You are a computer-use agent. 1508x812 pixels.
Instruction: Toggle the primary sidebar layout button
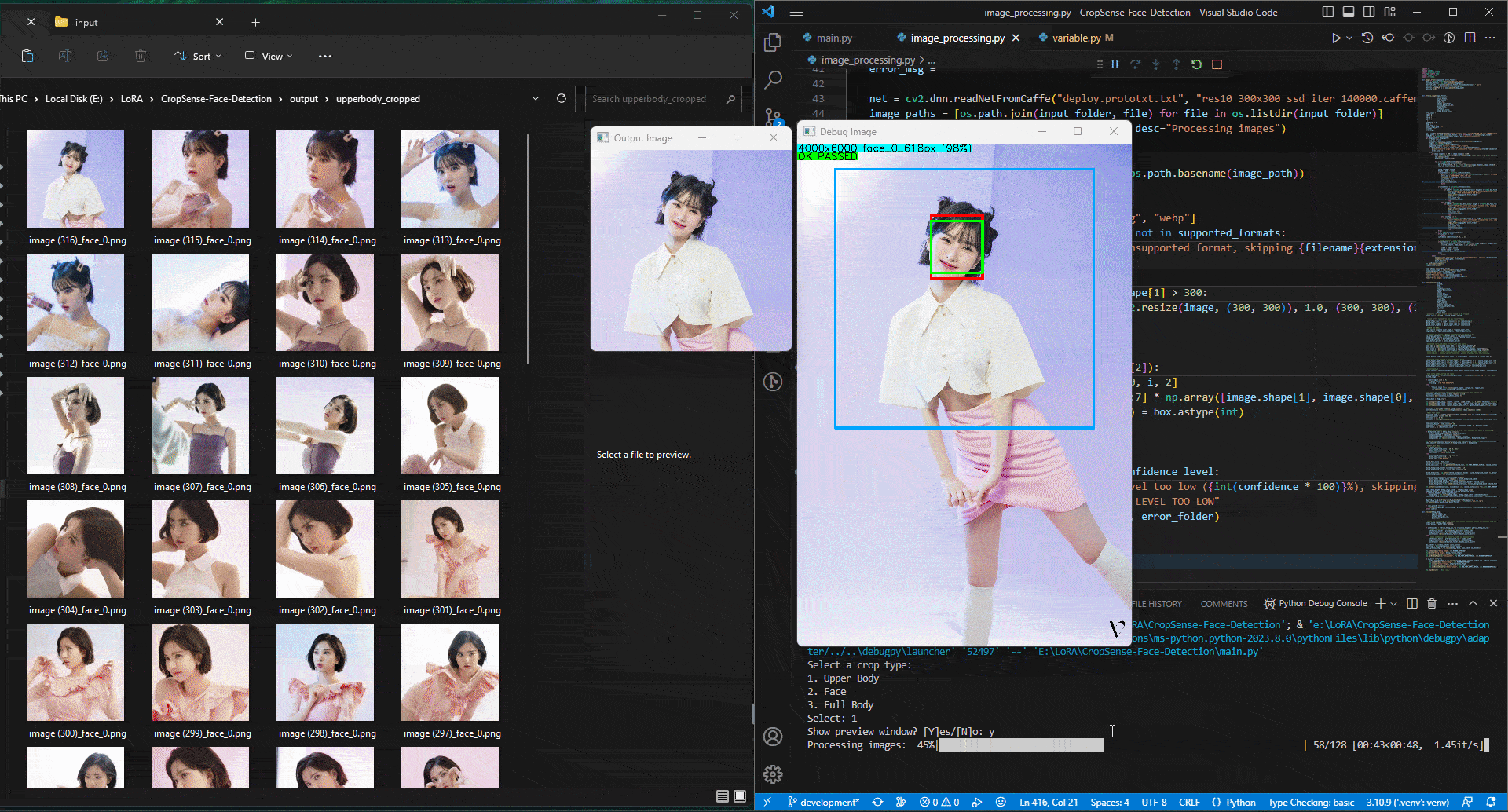[1328, 12]
